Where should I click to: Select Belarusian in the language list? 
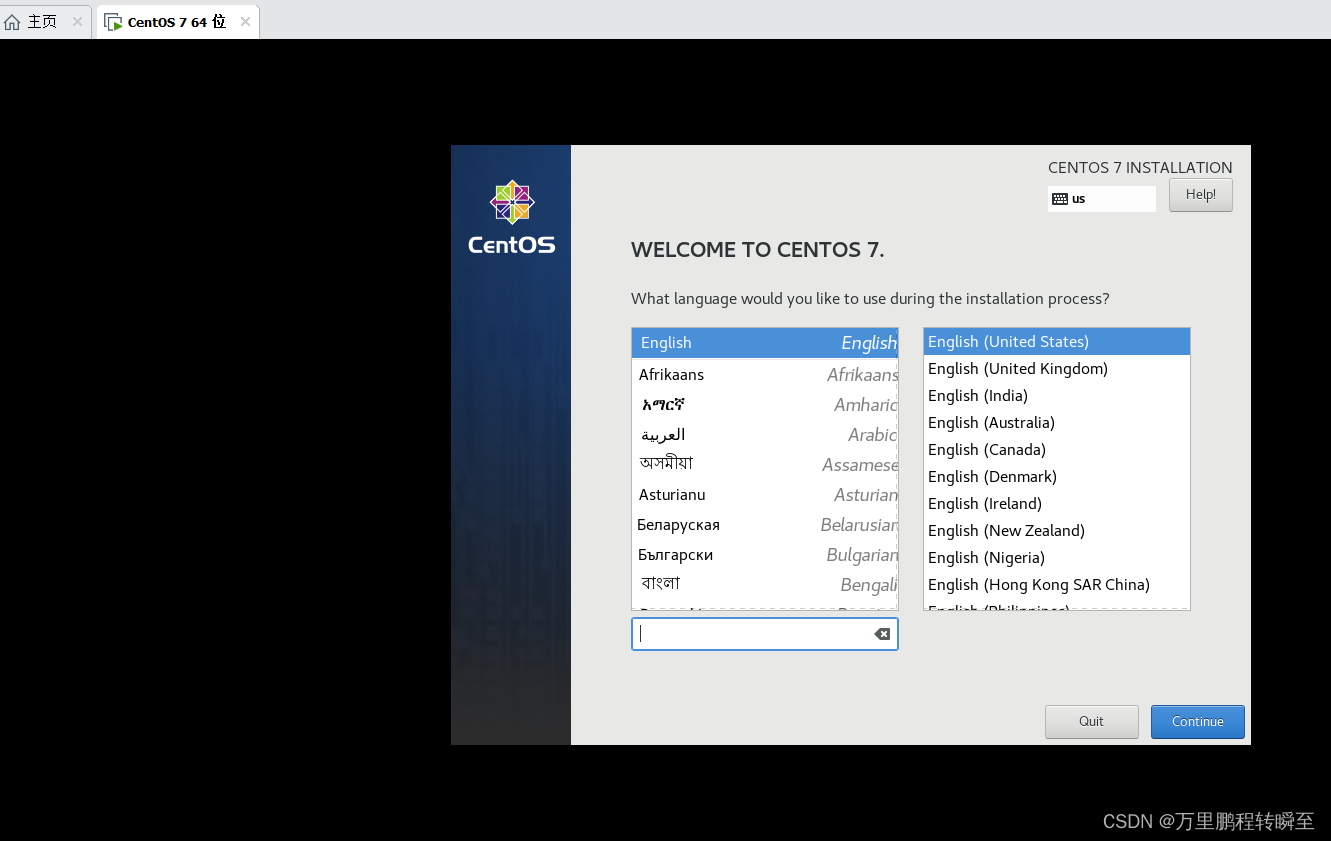coord(765,525)
